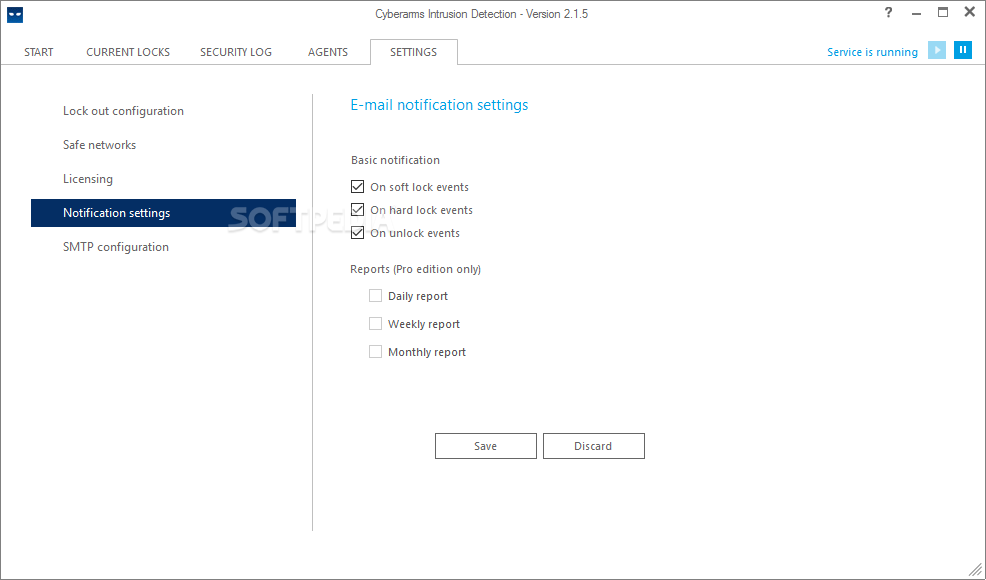
Task: Disable On unlock events notification
Action: (x=357, y=233)
